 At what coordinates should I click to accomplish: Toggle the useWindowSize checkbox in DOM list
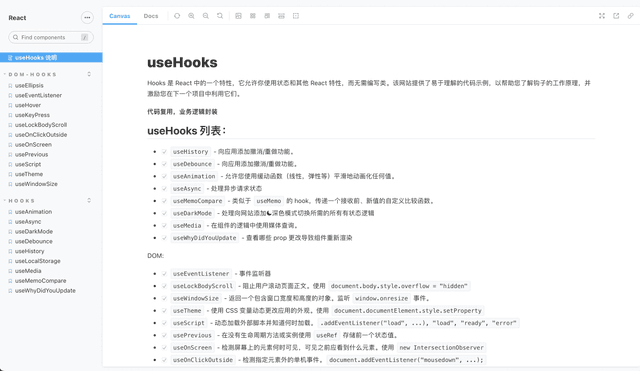[x=164, y=298]
